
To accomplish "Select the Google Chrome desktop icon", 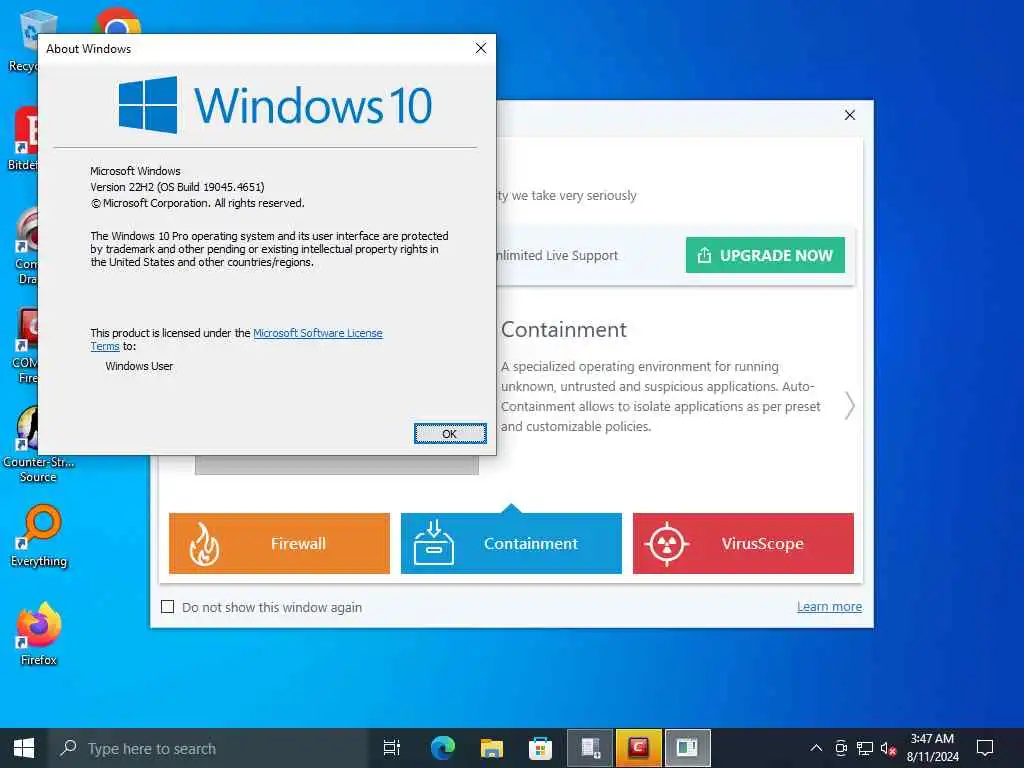I will click(x=117, y=22).
